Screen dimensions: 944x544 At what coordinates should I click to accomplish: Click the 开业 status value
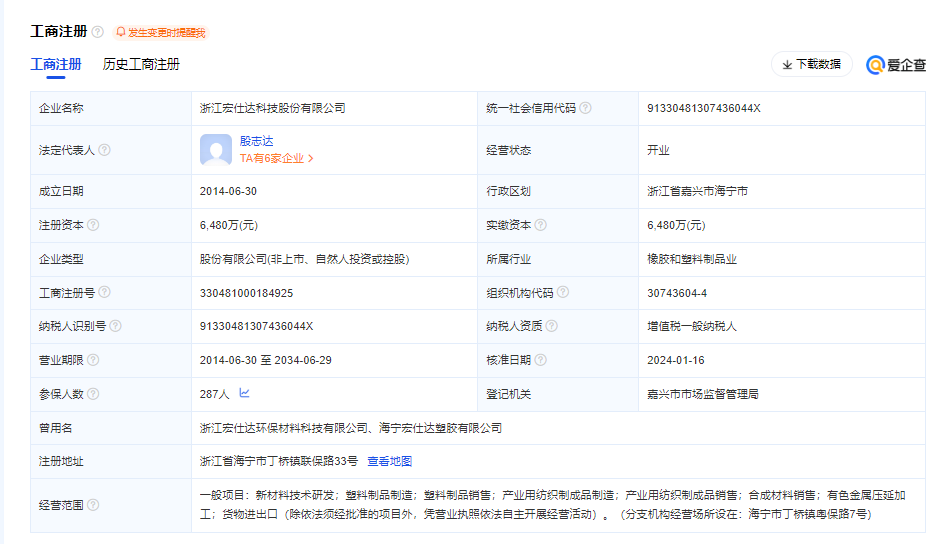coord(658,150)
